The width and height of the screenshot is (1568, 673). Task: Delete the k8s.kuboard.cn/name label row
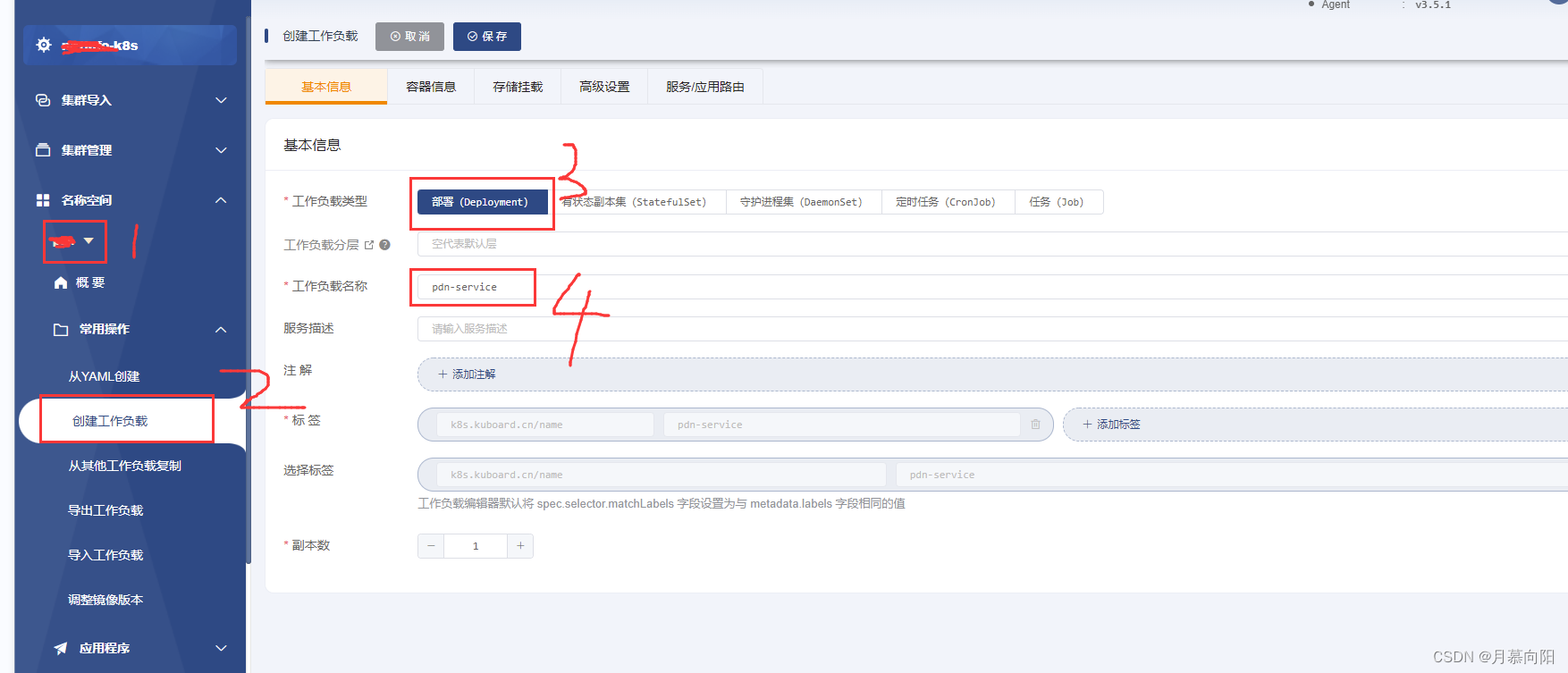tap(1035, 425)
